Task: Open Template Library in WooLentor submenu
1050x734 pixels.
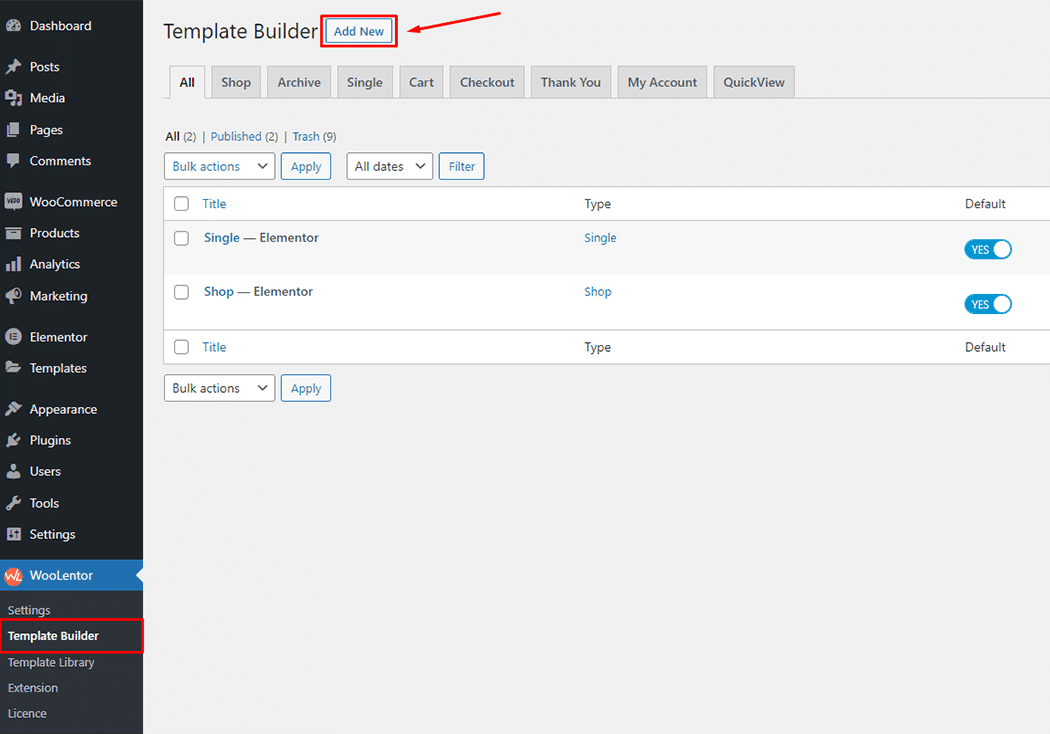Action: (x=51, y=662)
